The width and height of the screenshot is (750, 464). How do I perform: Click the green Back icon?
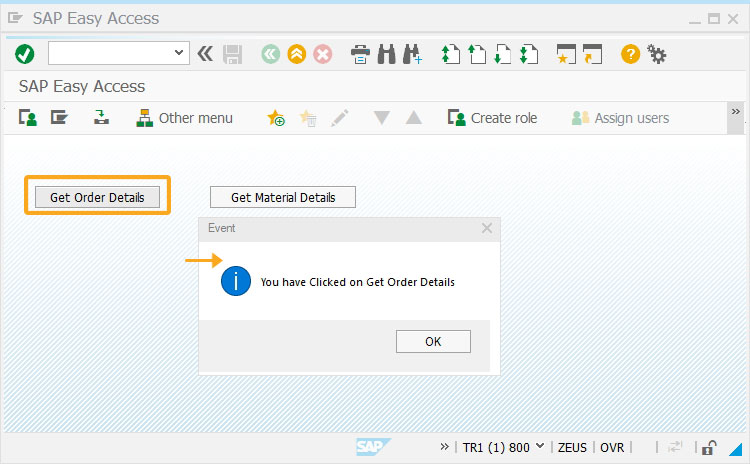click(x=270, y=54)
